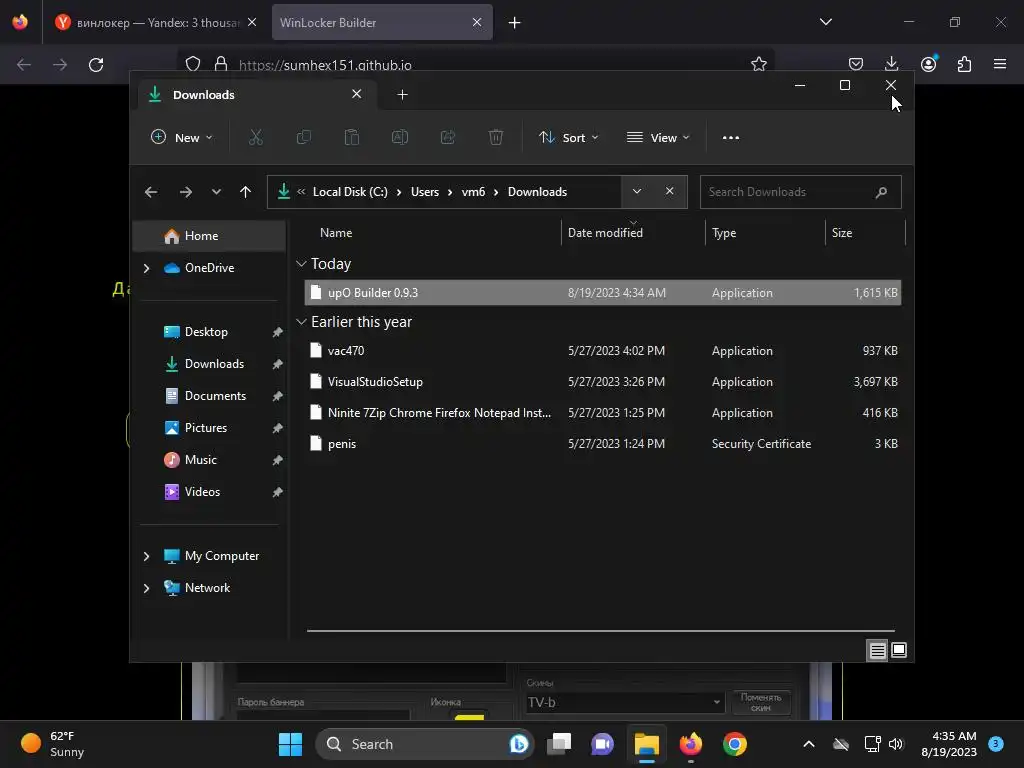This screenshot has height=768, width=1024.
Task: Expand Network in the navigation pane
Action: click(x=146, y=588)
